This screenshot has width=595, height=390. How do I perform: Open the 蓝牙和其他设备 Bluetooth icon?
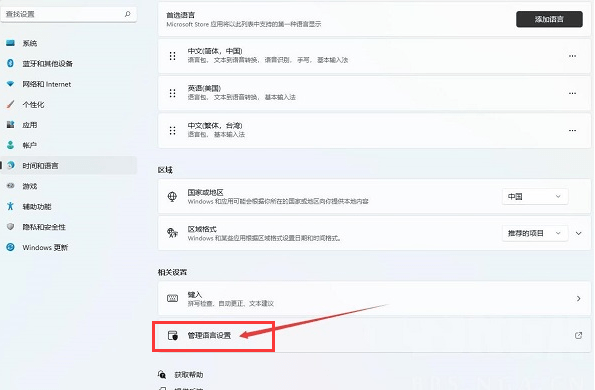coord(10,63)
